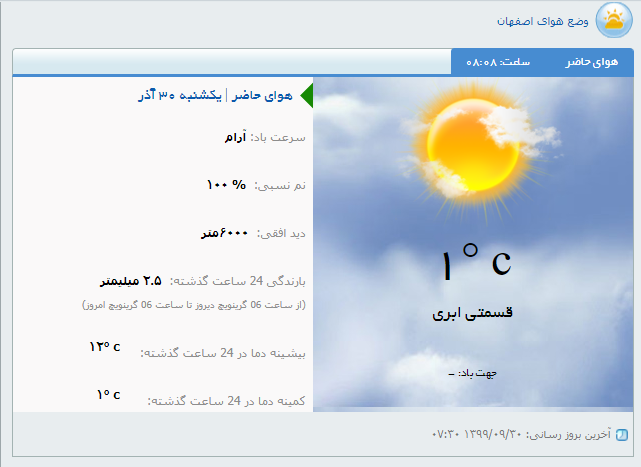The width and height of the screenshot is (641, 467).
Task: Click the humidity value '۱۰۰ %'
Action: coord(226,185)
